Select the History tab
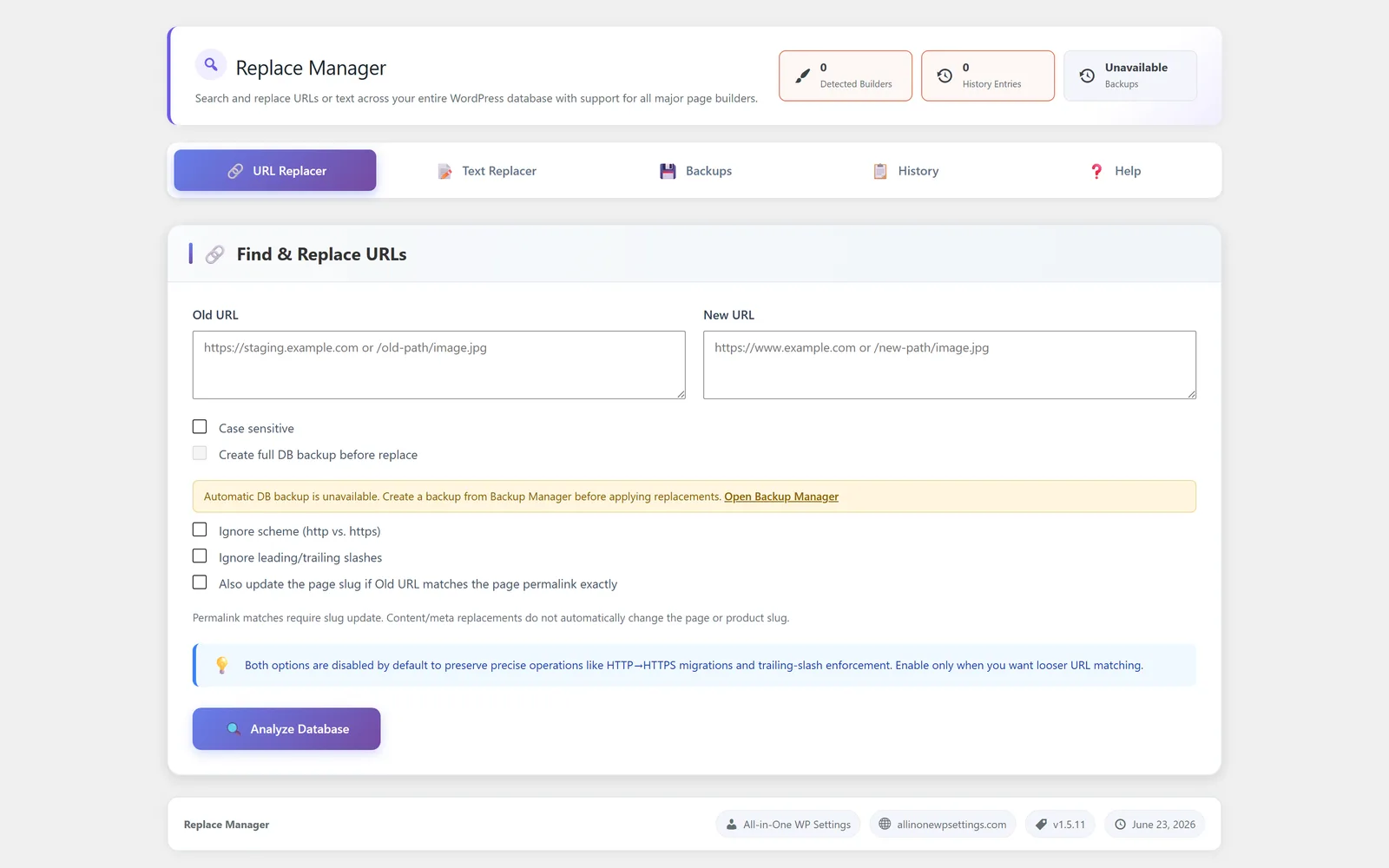The width and height of the screenshot is (1389, 868). pyautogui.click(x=905, y=171)
